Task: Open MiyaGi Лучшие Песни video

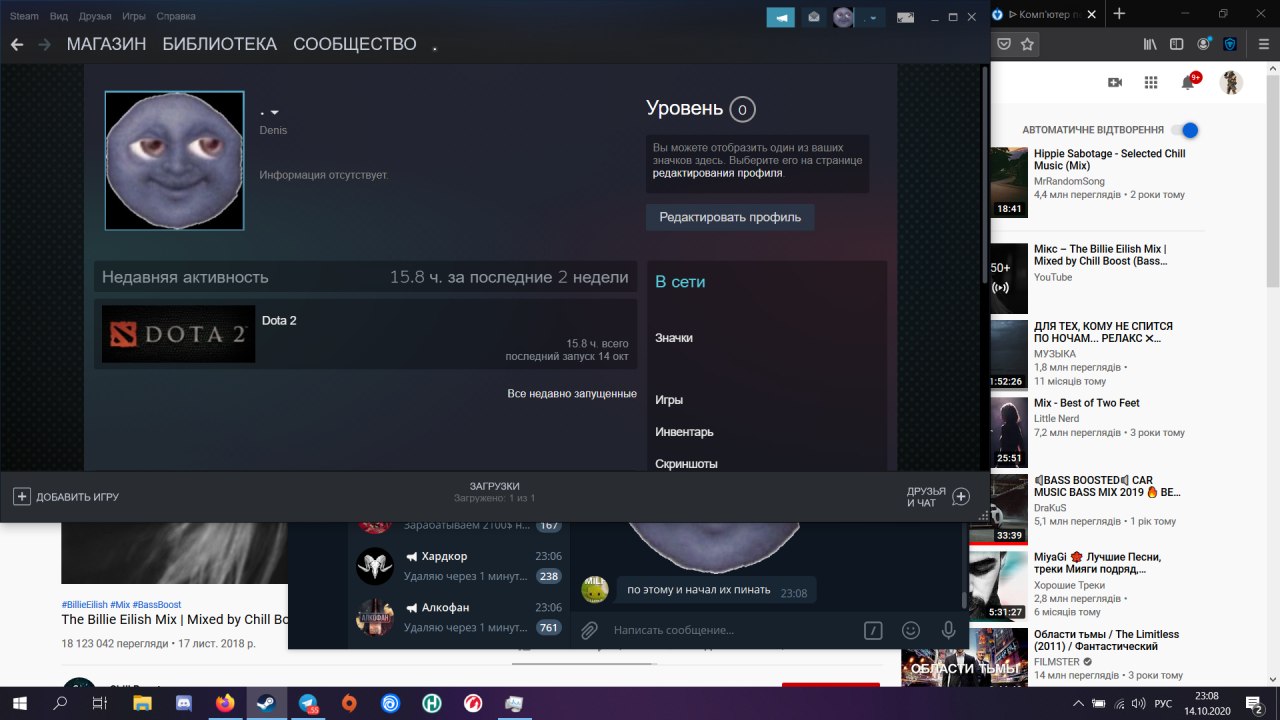Action: point(1097,563)
